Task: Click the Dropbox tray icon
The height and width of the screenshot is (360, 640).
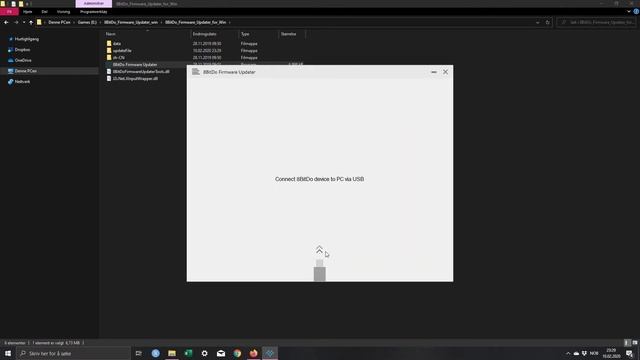Action: 584,353
